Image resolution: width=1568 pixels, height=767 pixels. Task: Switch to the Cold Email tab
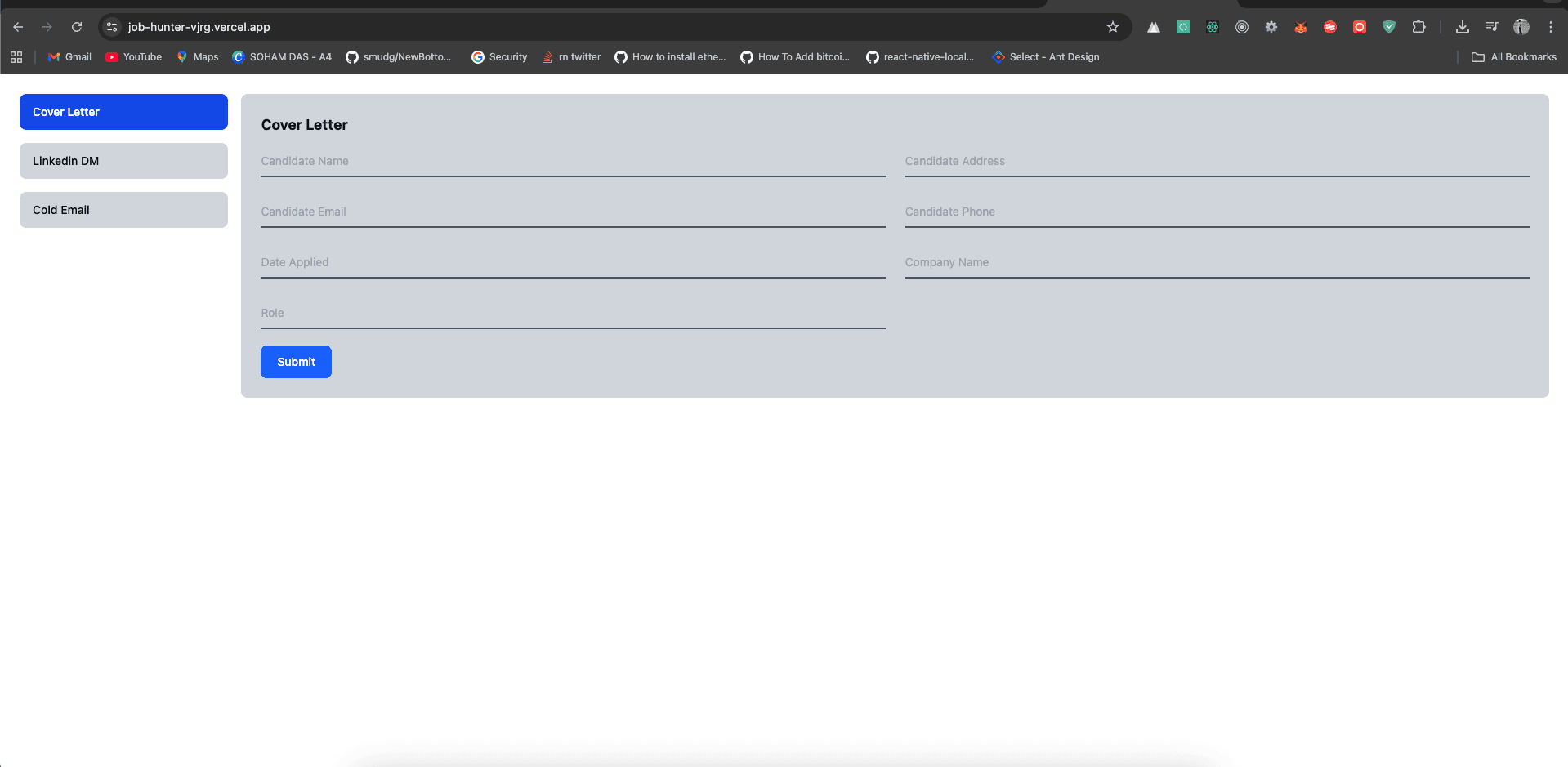pos(123,210)
